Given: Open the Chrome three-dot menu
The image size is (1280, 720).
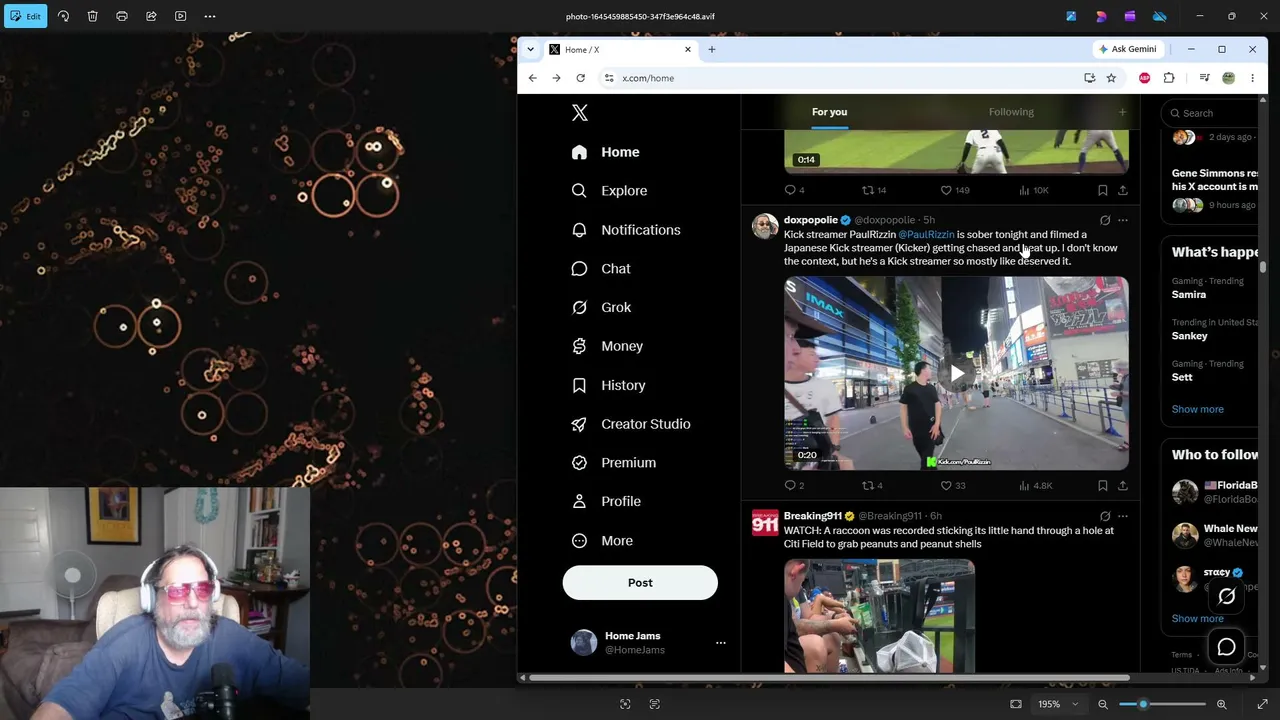Looking at the screenshot, I should click(x=1252, y=78).
